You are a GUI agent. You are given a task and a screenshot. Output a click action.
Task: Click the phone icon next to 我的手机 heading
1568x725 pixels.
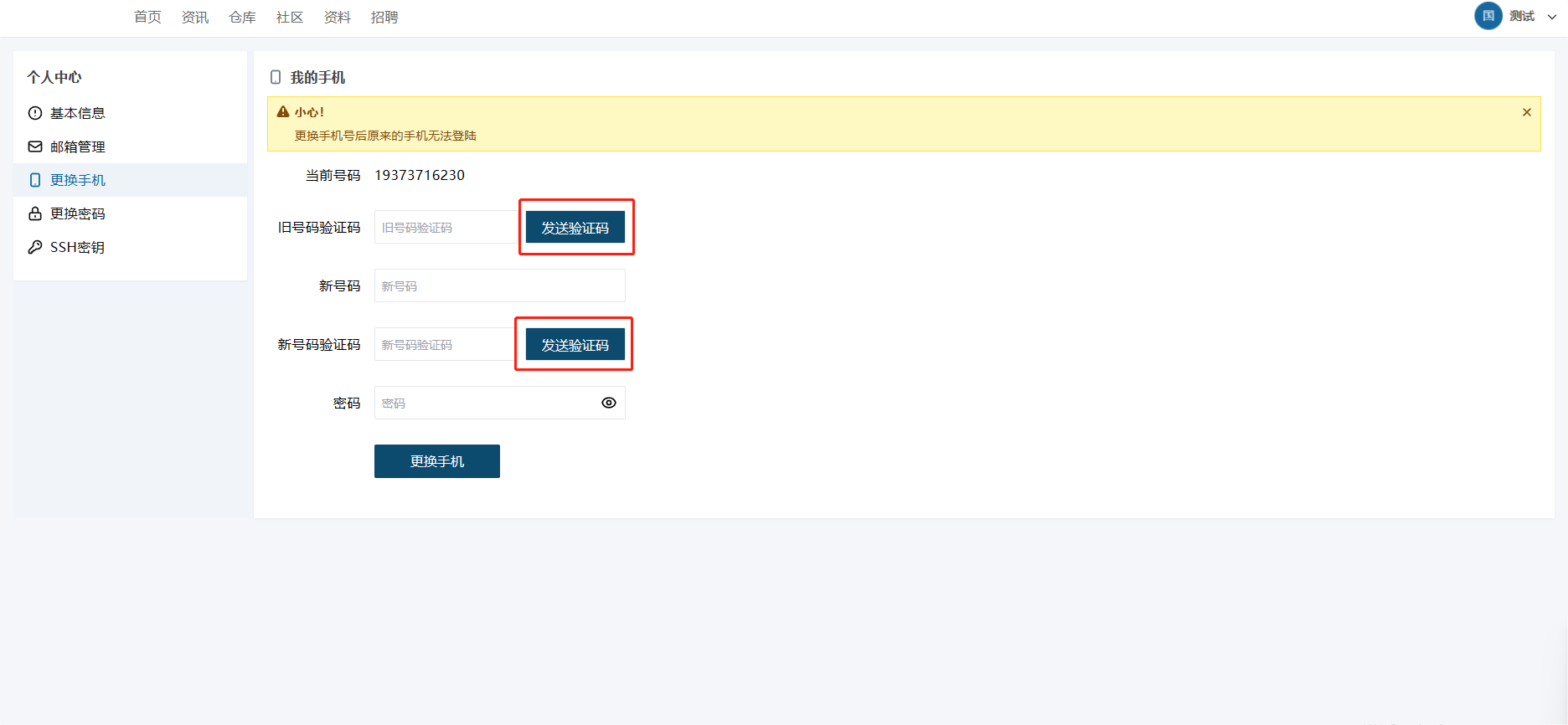pos(276,77)
